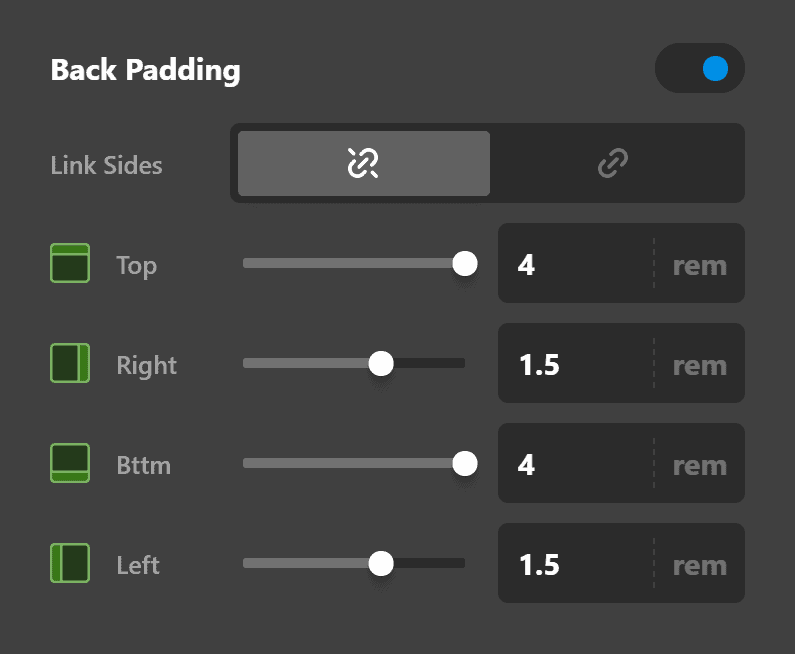Click the Top padding value field
Image resolution: width=795 pixels, height=654 pixels.
click(x=575, y=265)
